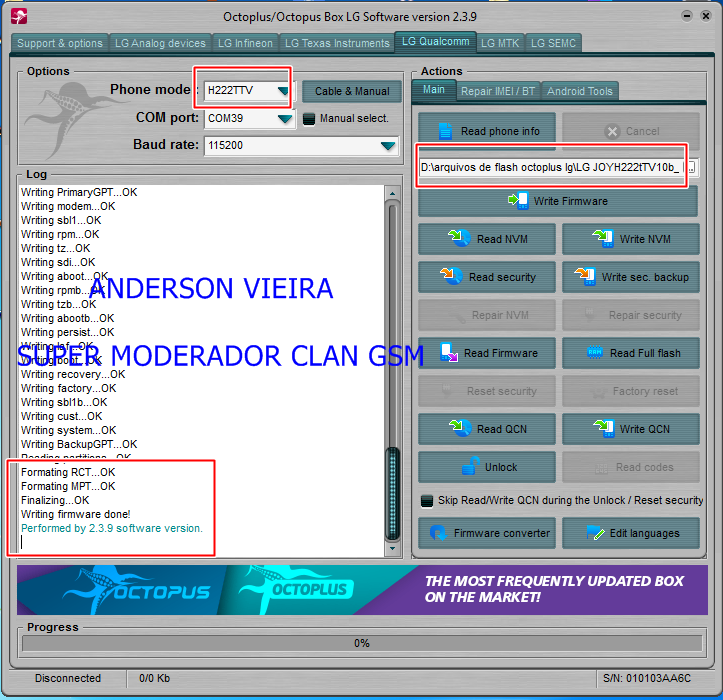Click the log scroll up arrow

tap(392, 193)
